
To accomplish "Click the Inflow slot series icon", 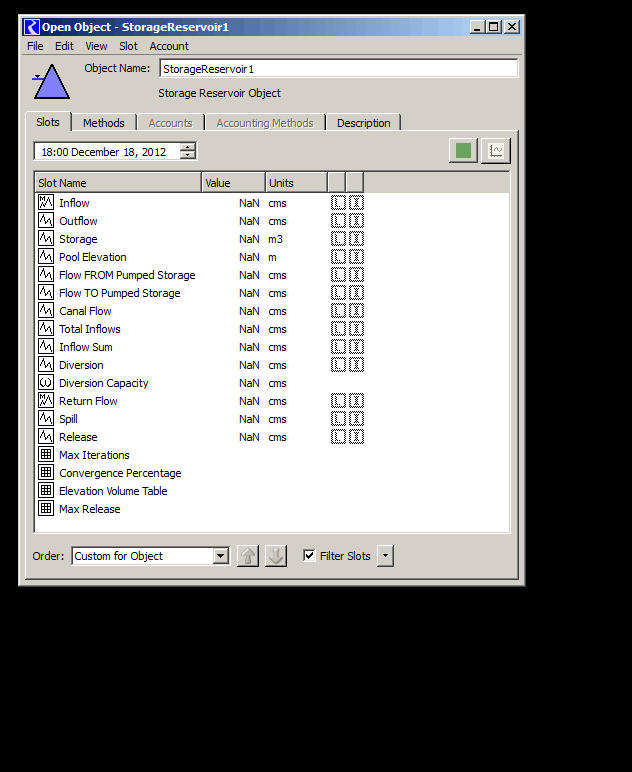I will pyautogui.click(x=46, y=202).
